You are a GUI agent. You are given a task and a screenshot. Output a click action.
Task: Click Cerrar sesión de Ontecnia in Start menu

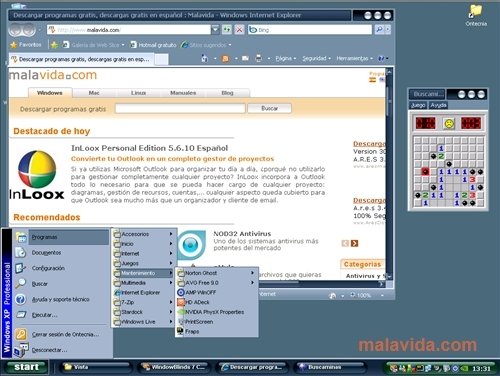(x=61, y=334)
